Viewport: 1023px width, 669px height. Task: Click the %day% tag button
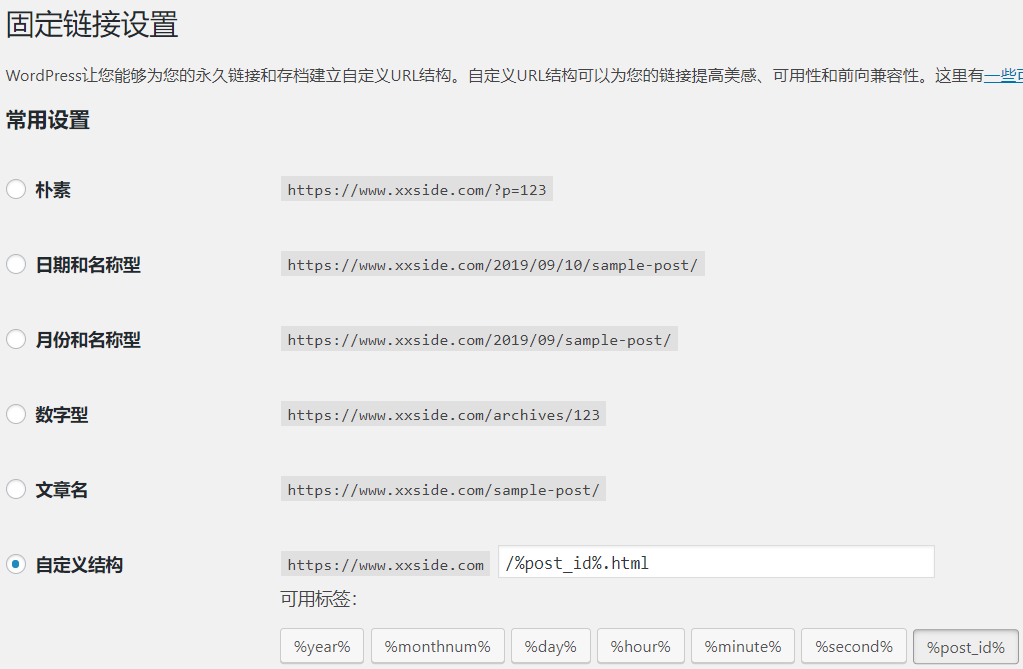click(x=551, y=647)
